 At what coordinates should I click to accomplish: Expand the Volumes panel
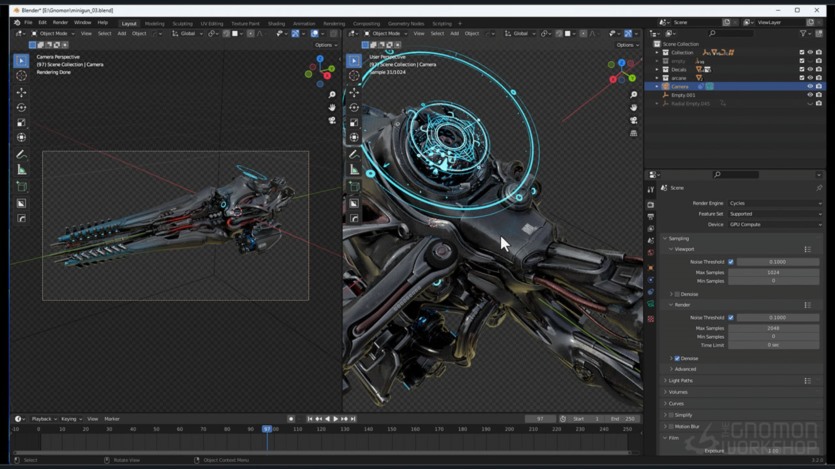pyautogui.click(x=675, y=392)
